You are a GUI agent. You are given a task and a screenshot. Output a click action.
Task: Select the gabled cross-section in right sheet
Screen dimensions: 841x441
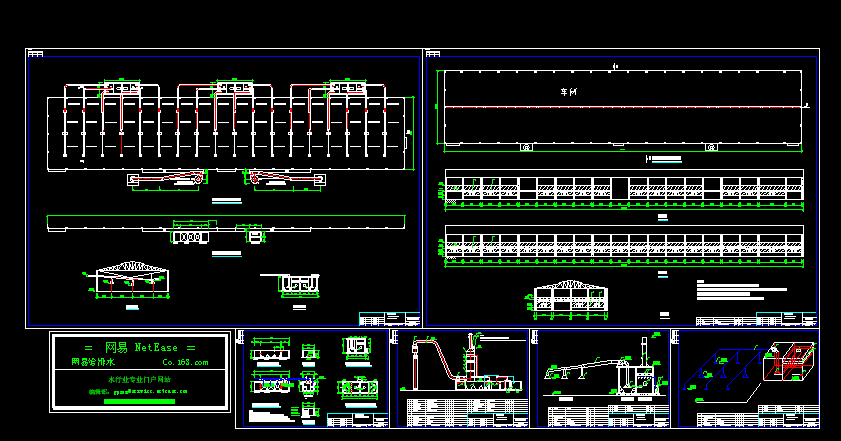pyautogui.click(x=570, y=298)
